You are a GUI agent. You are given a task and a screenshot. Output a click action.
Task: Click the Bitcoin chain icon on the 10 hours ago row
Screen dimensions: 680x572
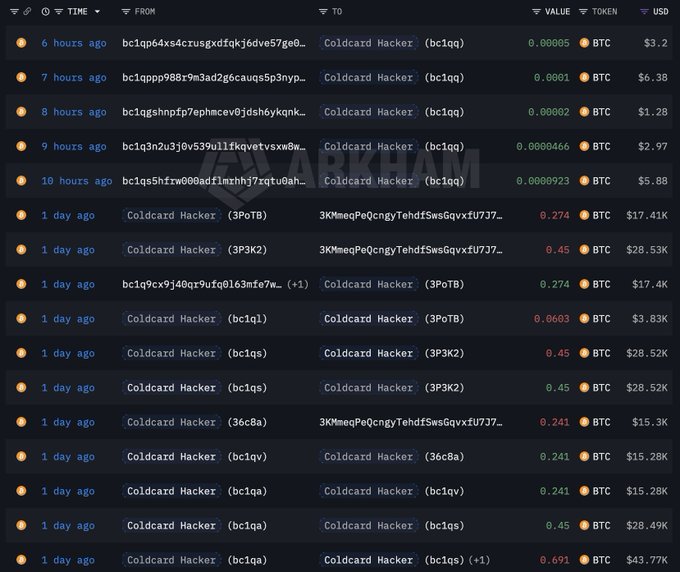pos(21,181)
